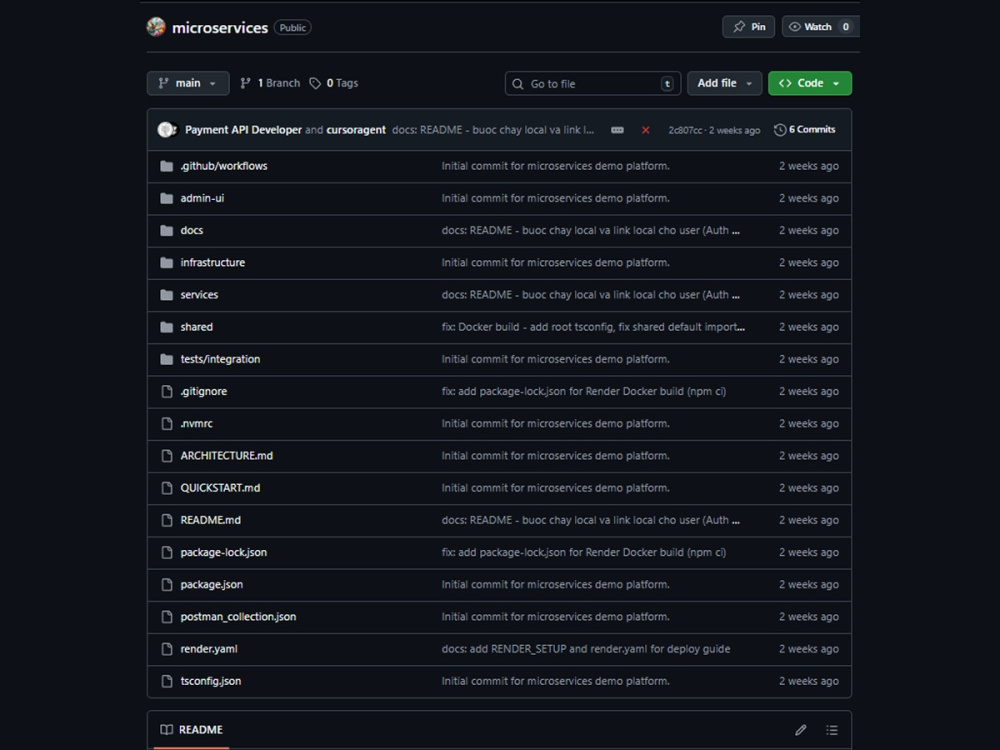1000x750 pixels.
Task: Click the tests/integration folder icon
Action: tap(166, 359)
